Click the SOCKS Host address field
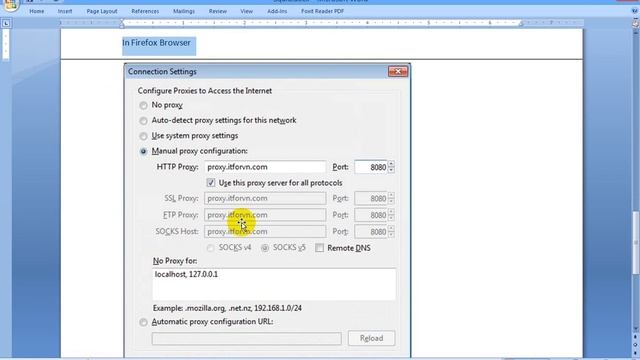This screenshot has height=360, width=640. (265, 231)
